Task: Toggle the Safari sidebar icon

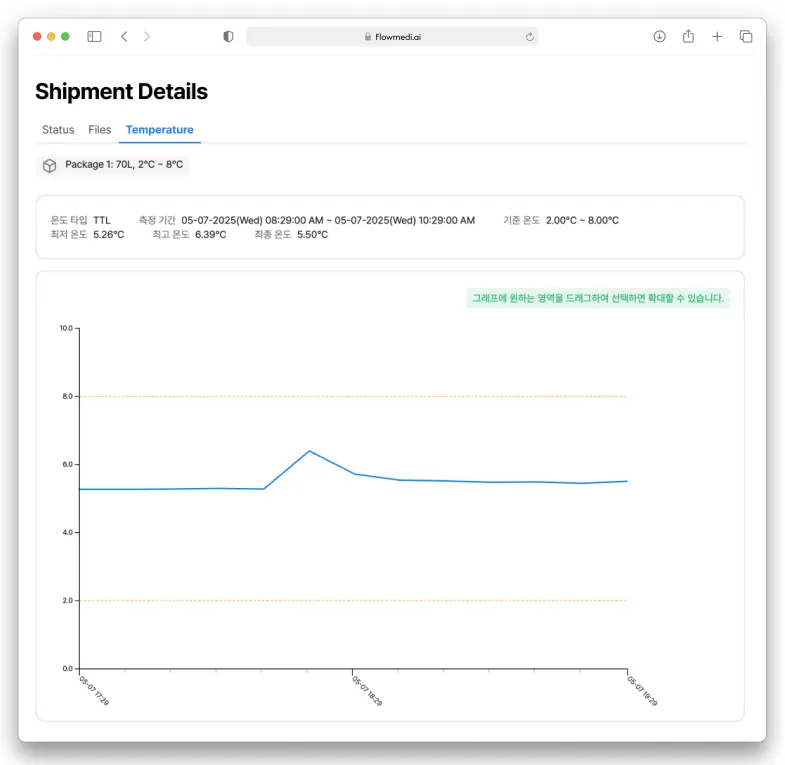Action: 94,36
